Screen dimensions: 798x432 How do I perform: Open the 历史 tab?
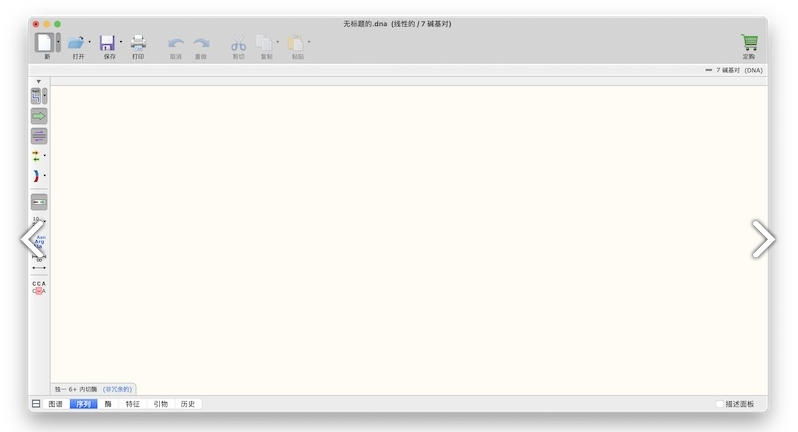pos(188,404)
